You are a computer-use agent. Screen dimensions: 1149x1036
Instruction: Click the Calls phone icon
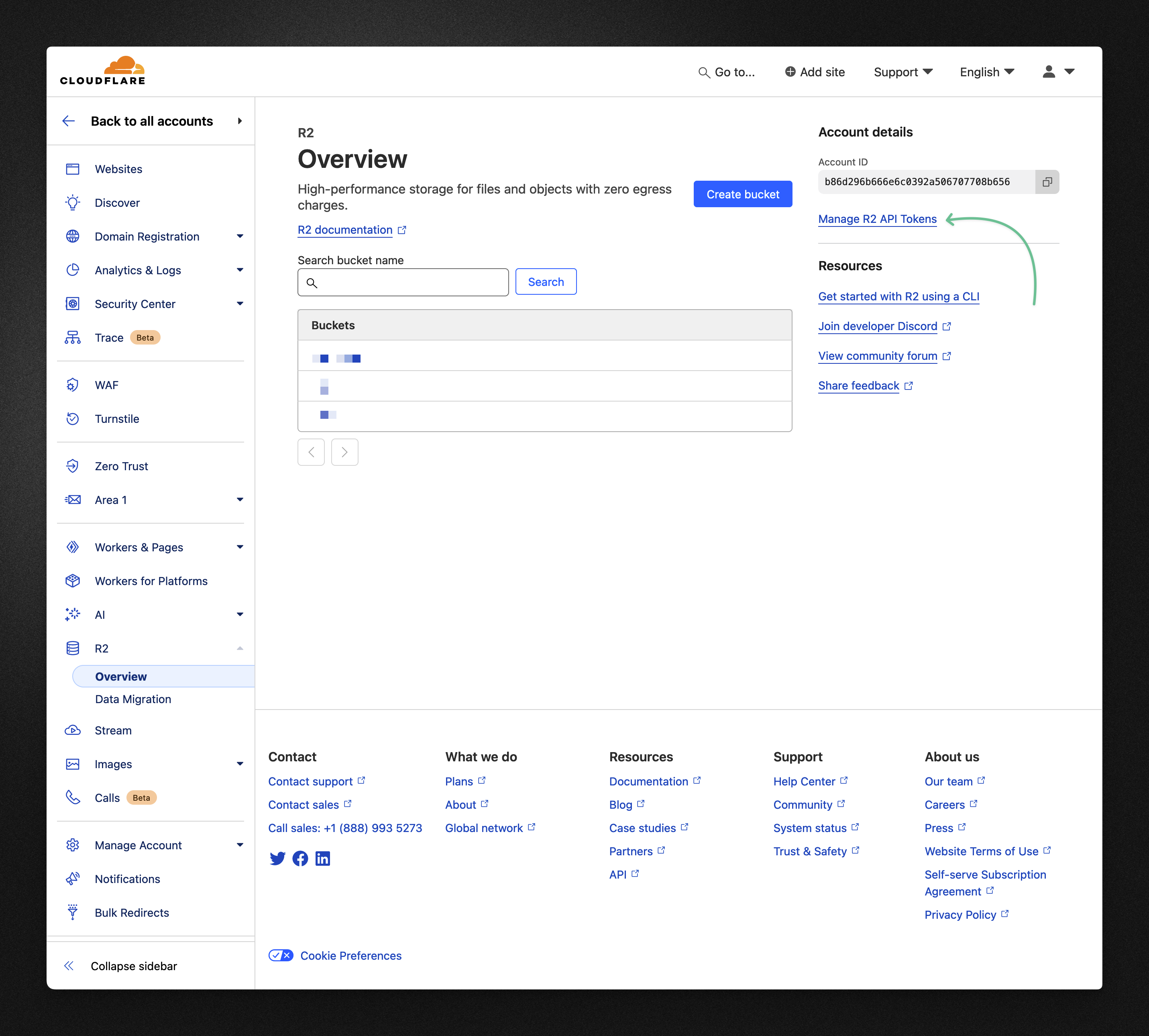point(73,797)
